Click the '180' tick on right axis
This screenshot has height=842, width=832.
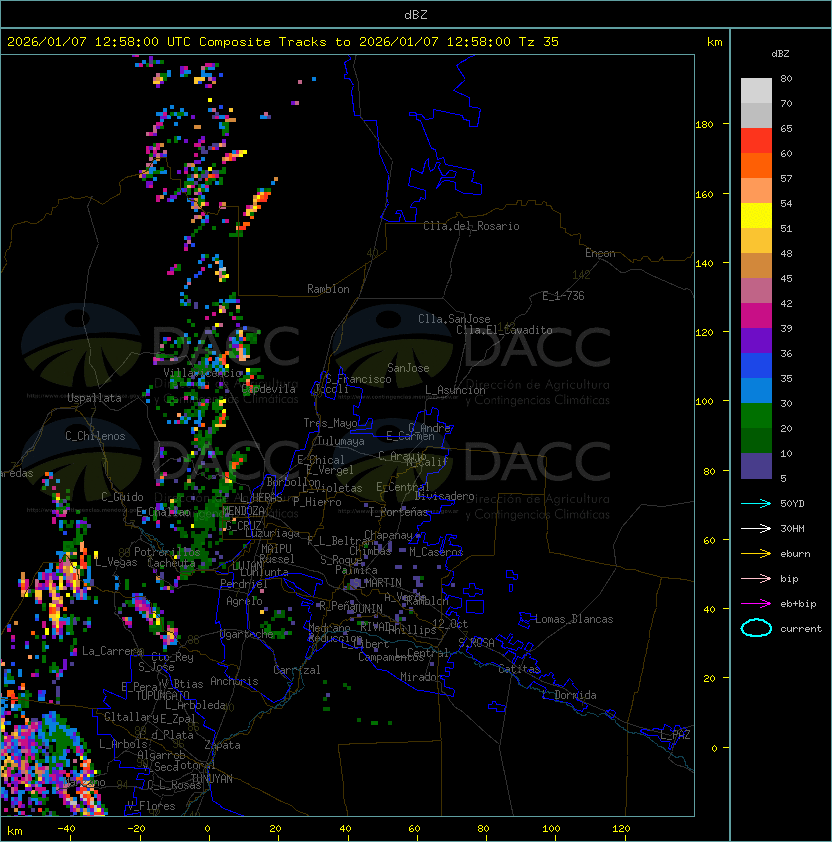tap(704, 124)
